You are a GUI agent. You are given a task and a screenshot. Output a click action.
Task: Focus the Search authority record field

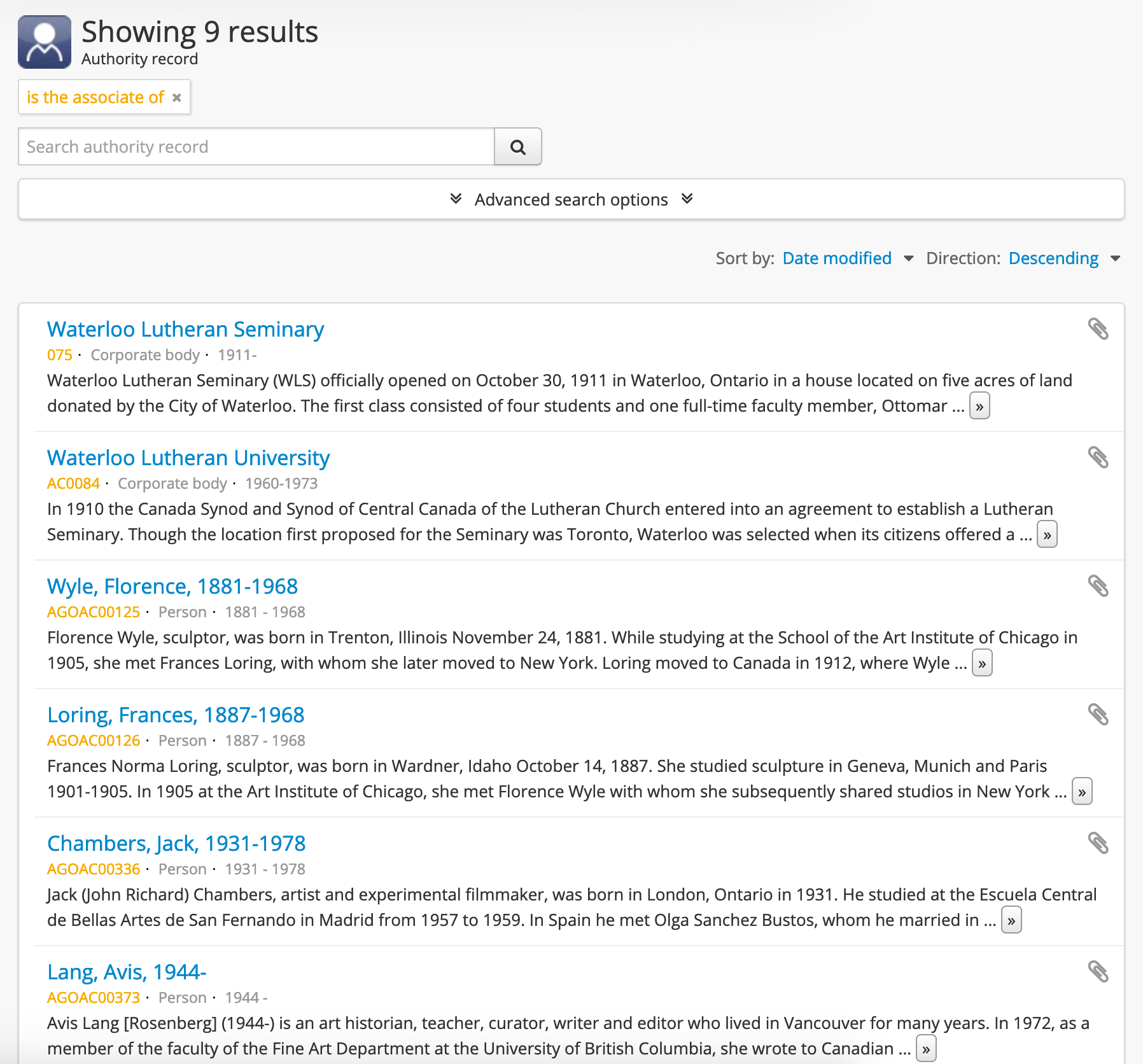(x=256, y=147)
